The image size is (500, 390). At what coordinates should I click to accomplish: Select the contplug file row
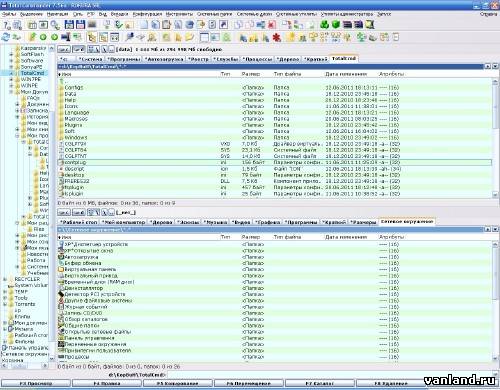275,162
